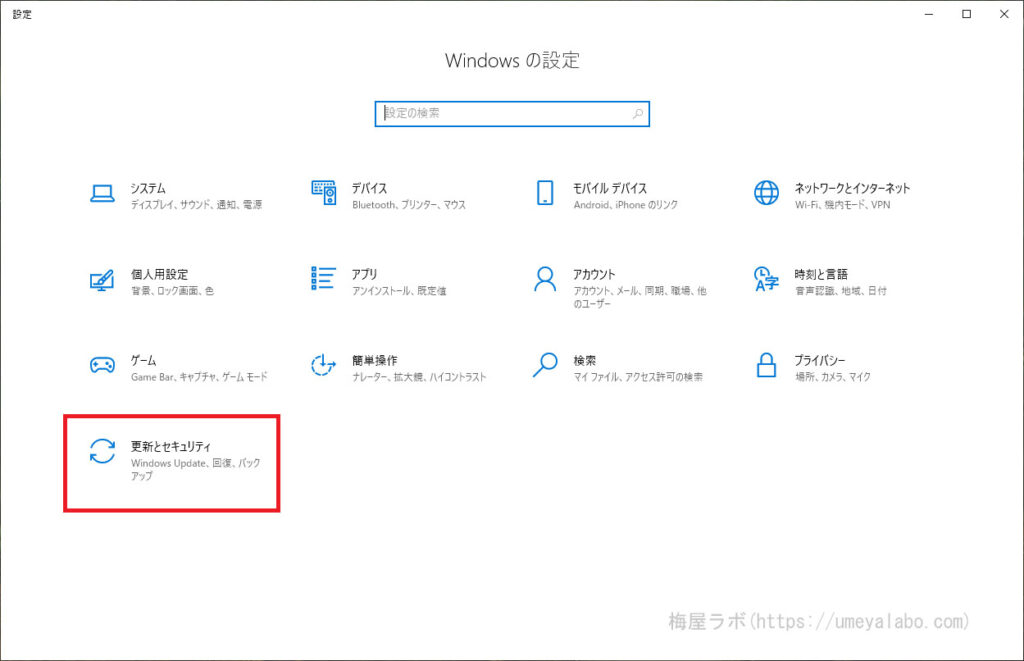1024x661 pixels.
Task: Open the システム laptop icon
Action: [102, 193]
